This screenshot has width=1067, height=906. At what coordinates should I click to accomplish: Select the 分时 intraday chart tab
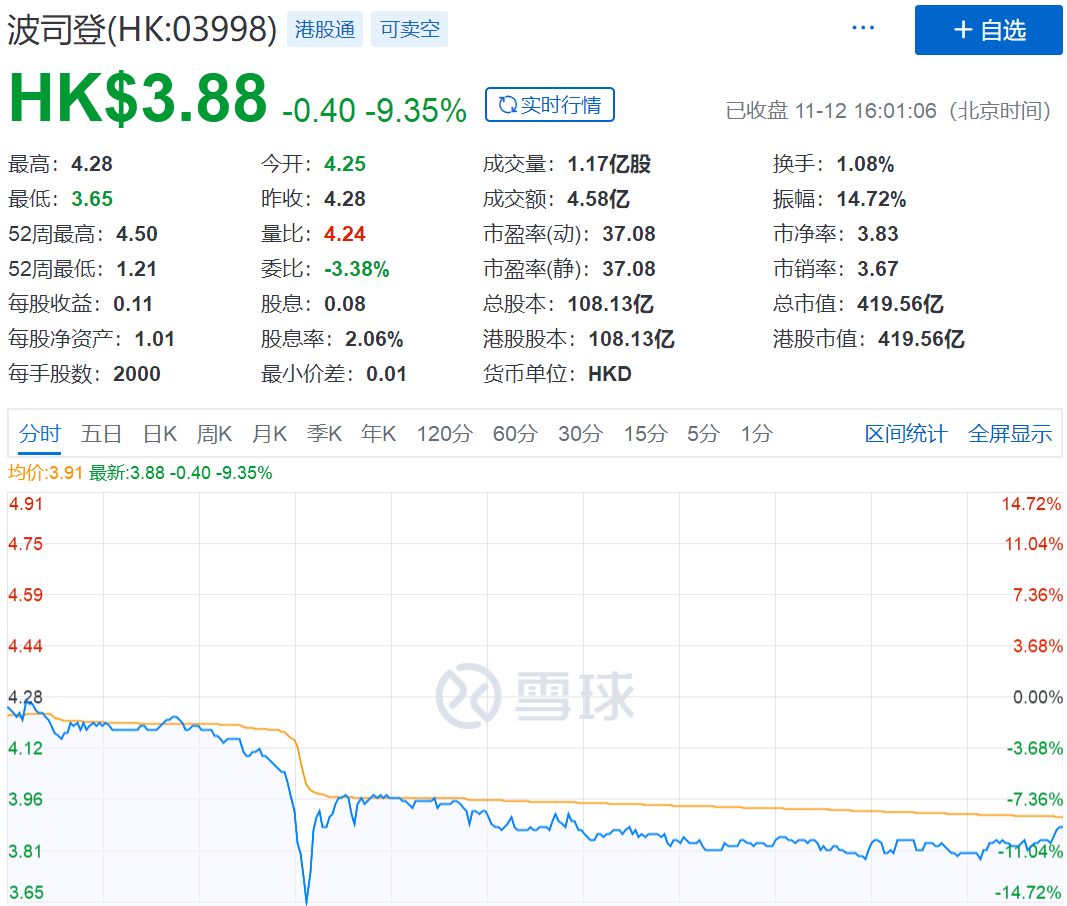point(38,434)
